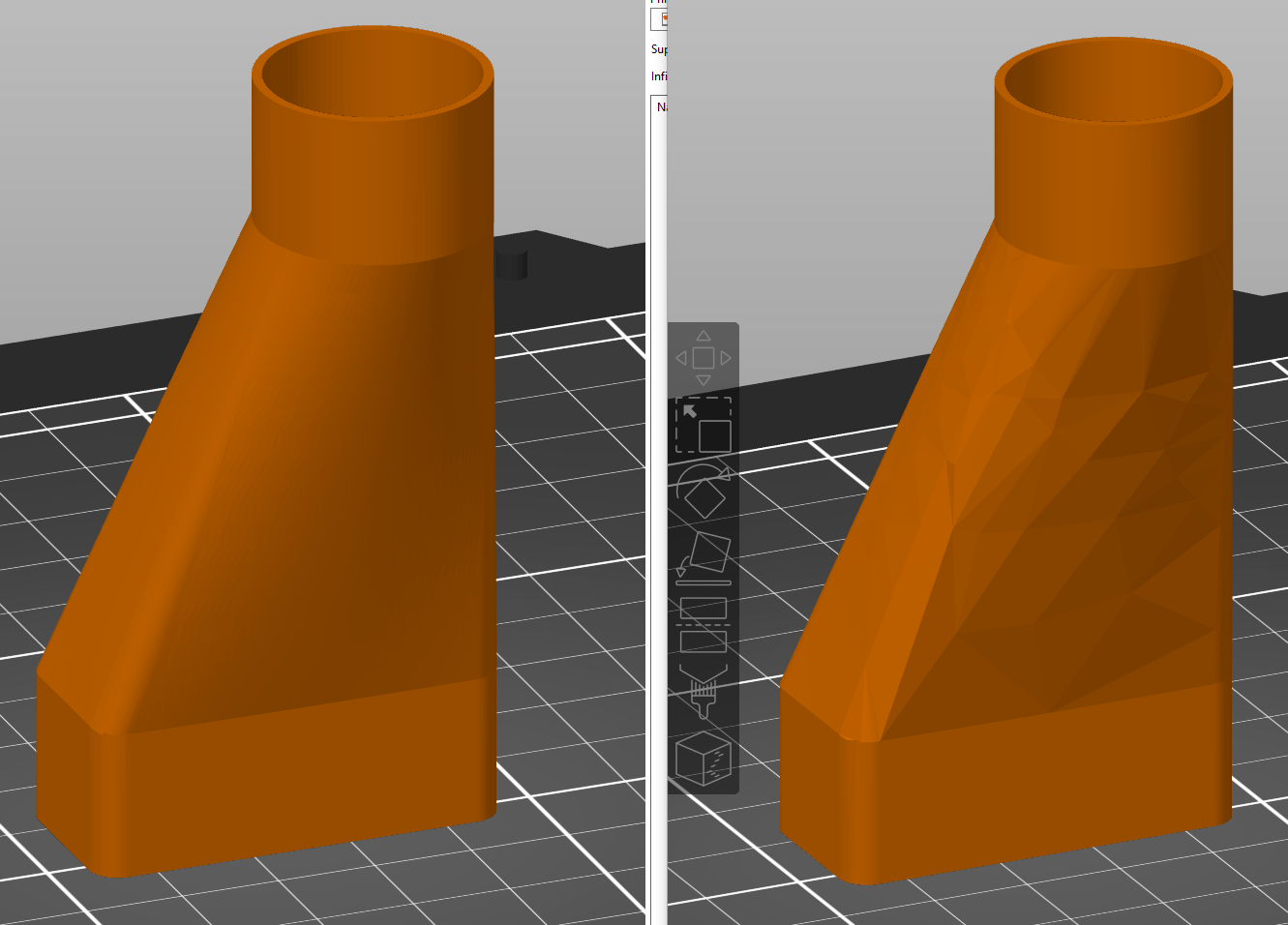The height and width of the screenshot is (925, 1288).
Task: Open the Seam painting cube tool
Action: pos(704,759)
